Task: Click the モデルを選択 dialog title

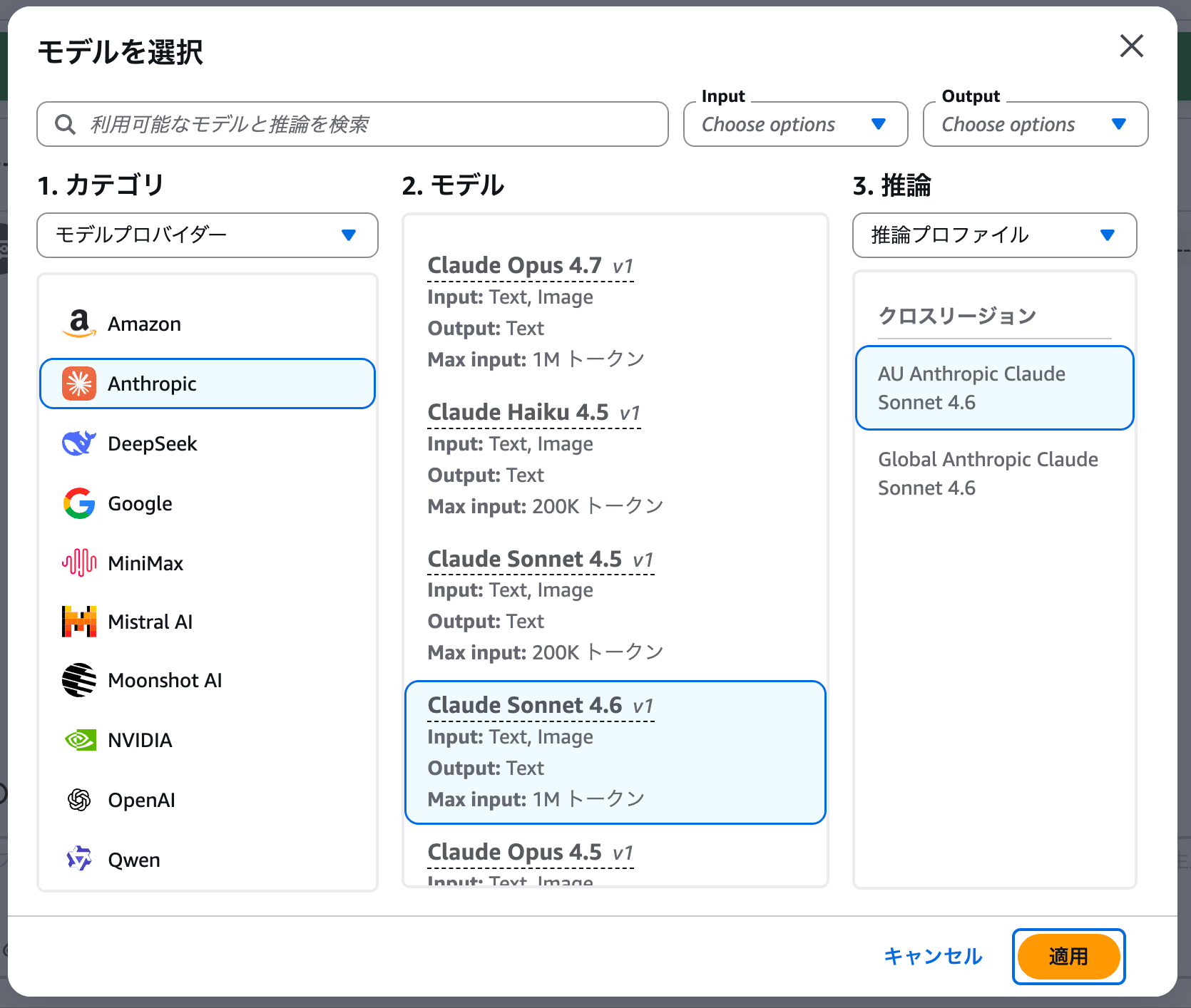Action: (x=121, y=52)
